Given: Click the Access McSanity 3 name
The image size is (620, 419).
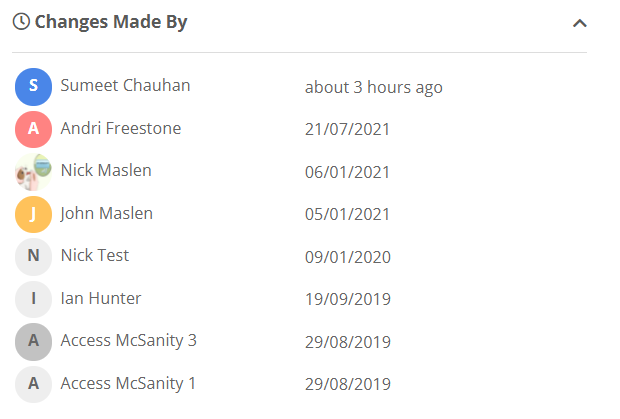Looking at the screenshot, I should 129,340.
